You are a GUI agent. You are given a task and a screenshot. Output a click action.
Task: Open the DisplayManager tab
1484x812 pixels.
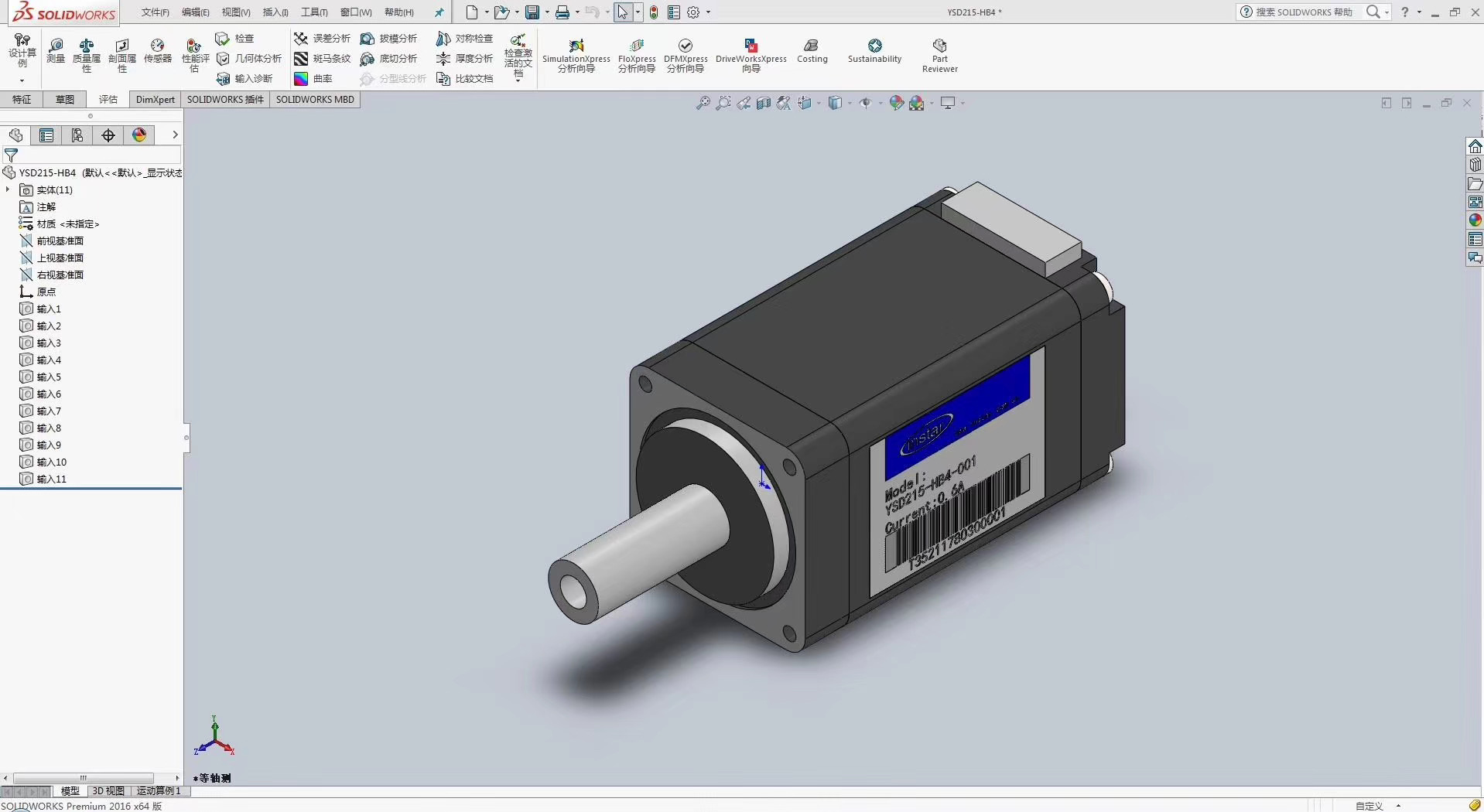[139, 135]
